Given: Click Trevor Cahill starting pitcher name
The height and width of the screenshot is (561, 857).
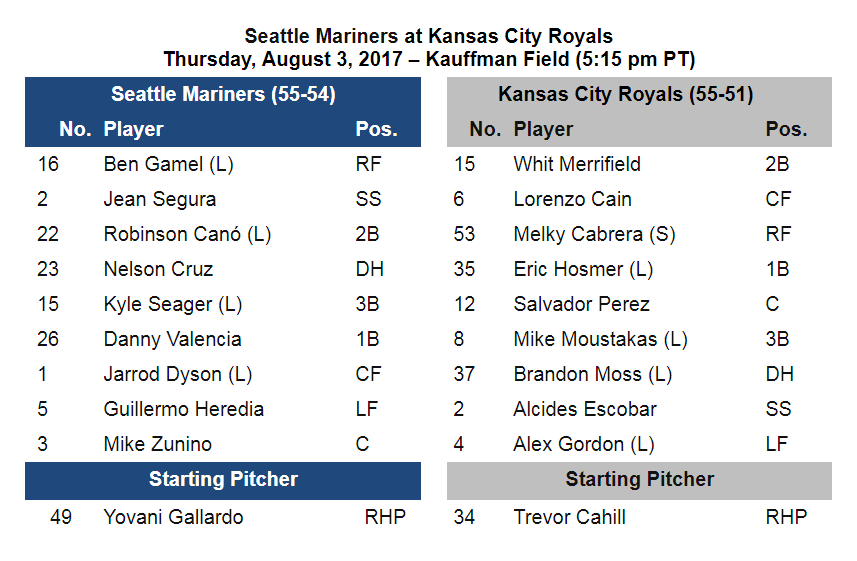Looking at the screenshot, I should [x=570, y=517].
